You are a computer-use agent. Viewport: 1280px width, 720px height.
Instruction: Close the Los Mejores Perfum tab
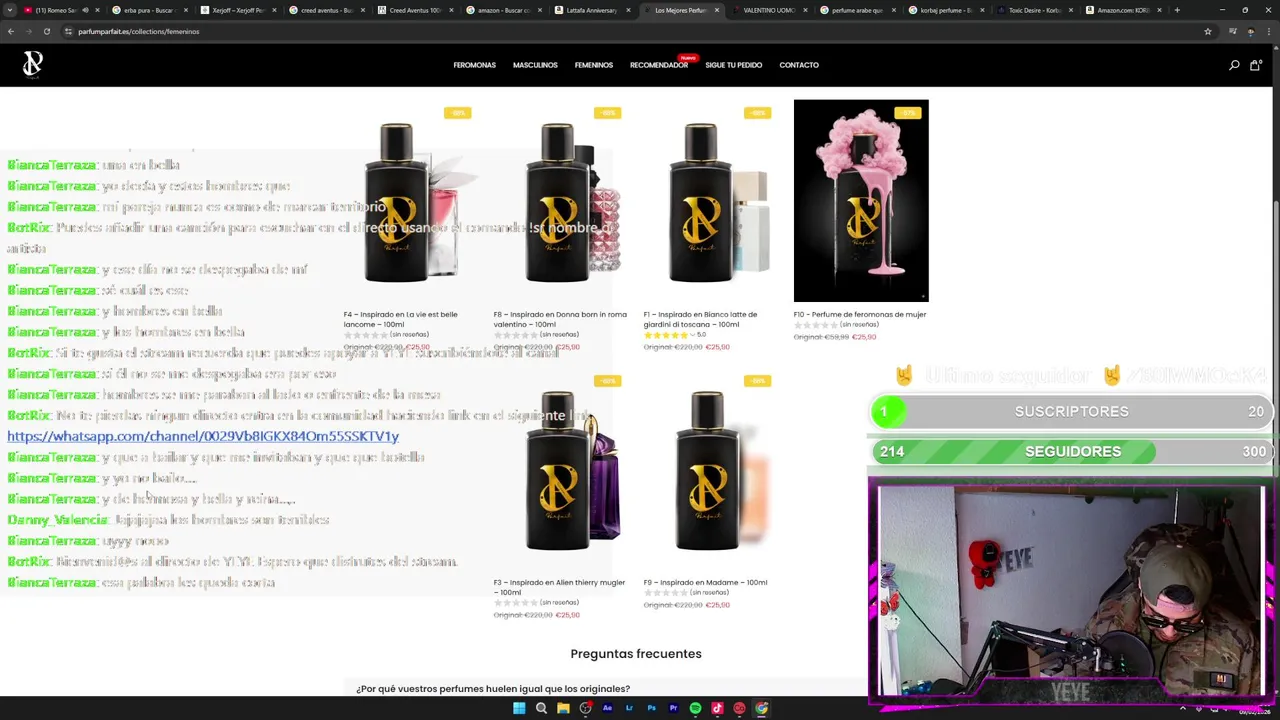(x=716, y=10)
